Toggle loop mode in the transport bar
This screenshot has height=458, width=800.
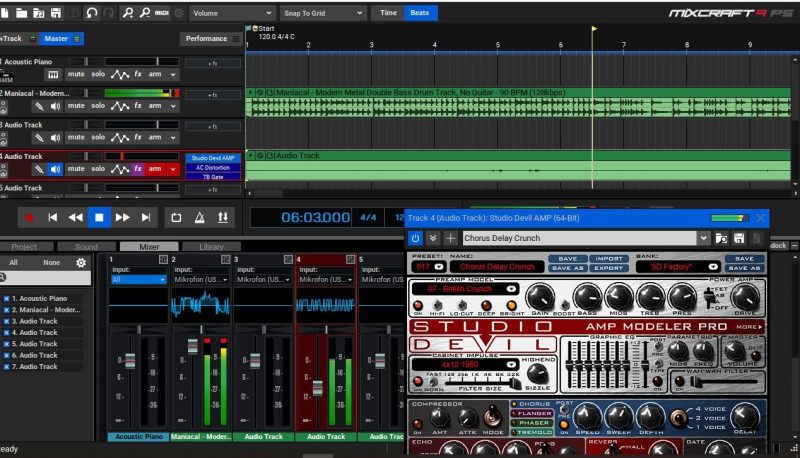[176, 218]
